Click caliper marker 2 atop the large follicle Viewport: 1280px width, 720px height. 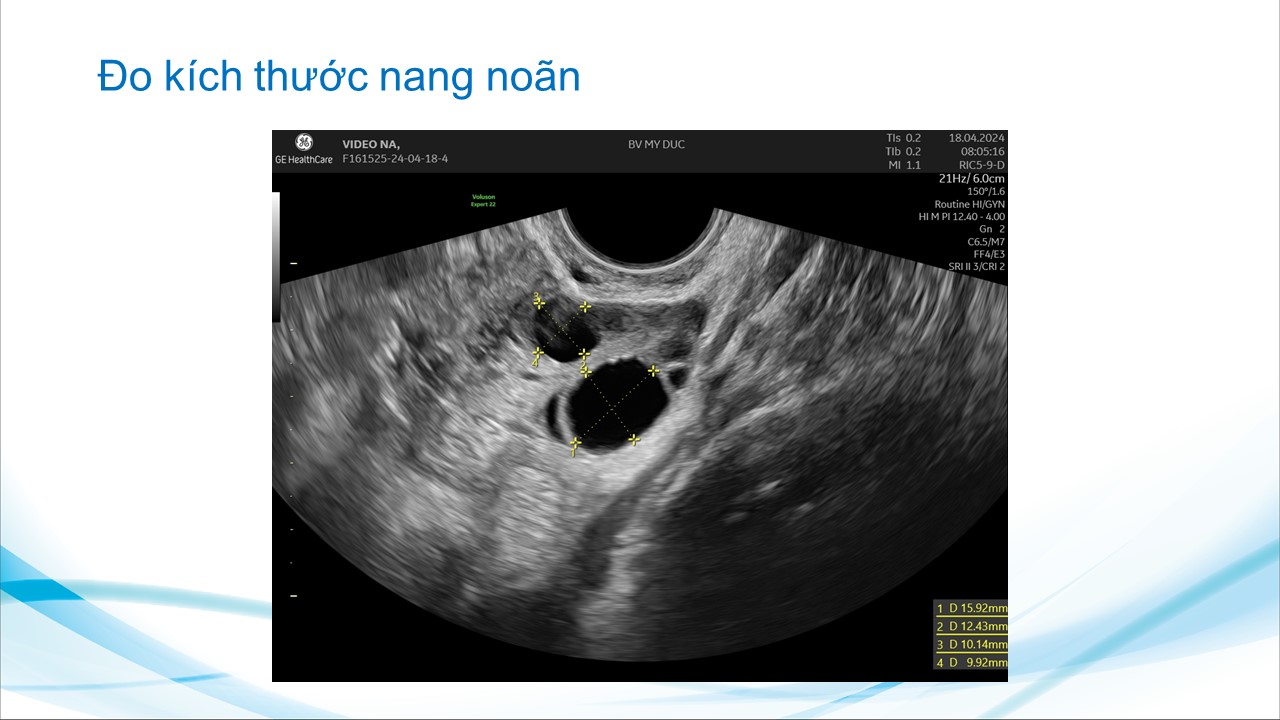(x=585, y=371)
